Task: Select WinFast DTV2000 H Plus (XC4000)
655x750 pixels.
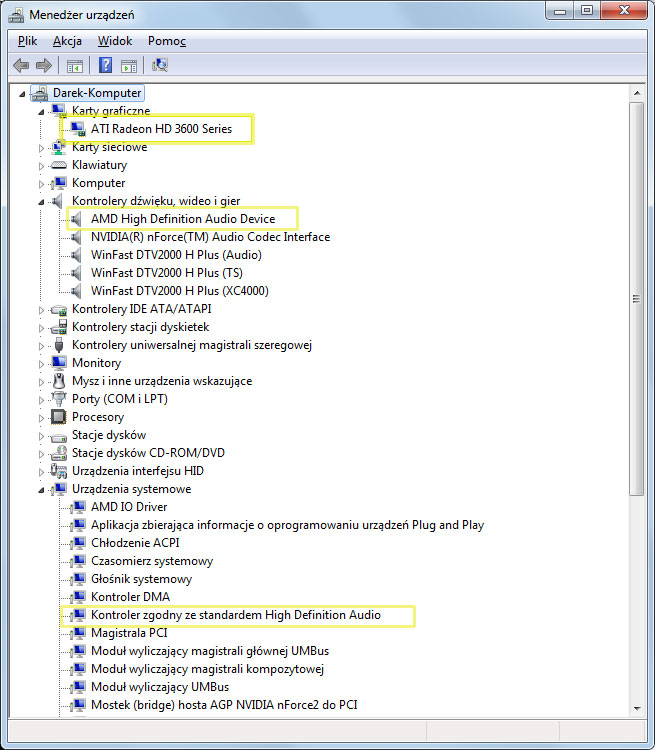Action: click(180, 291)
